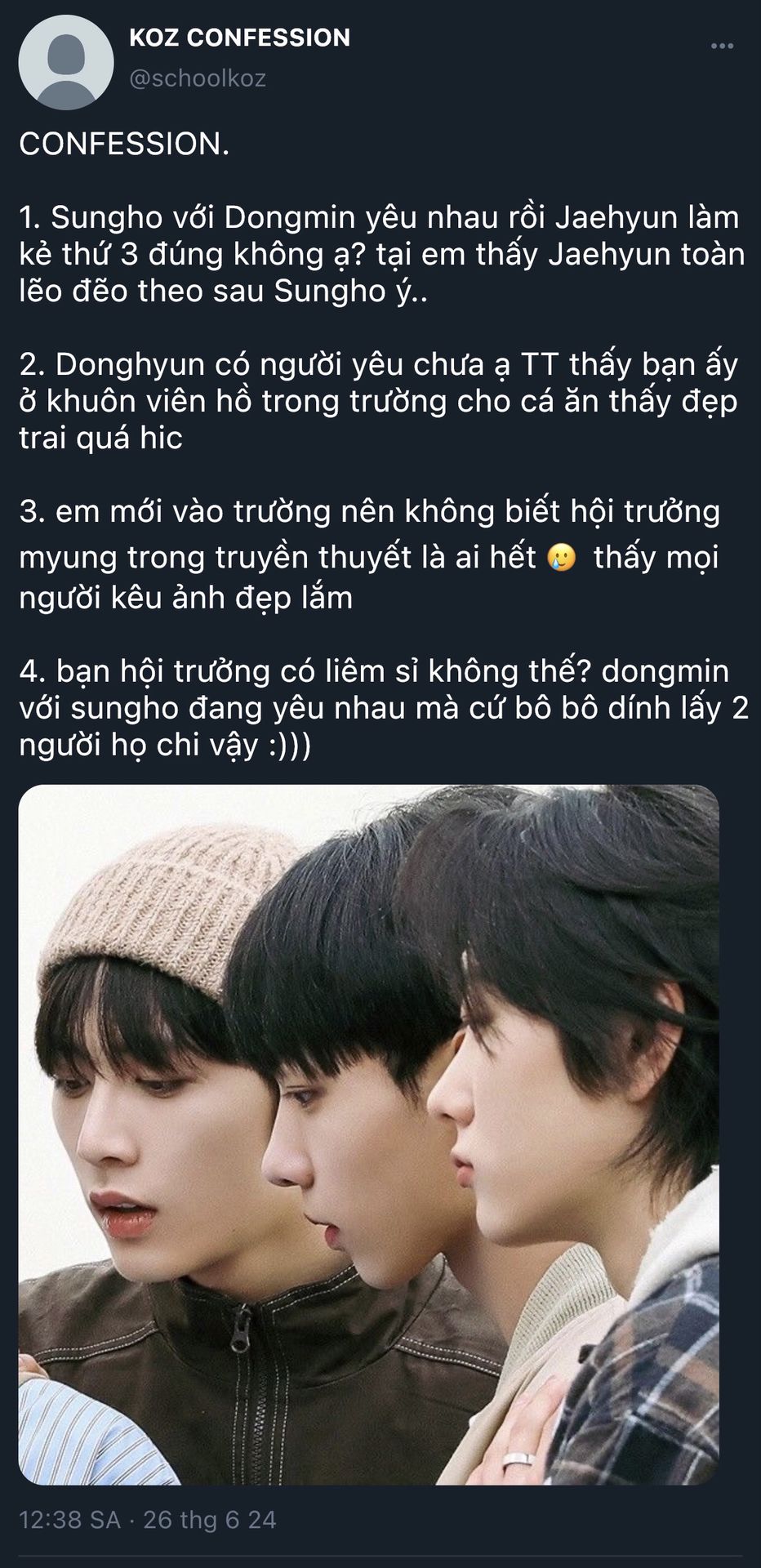
Task: Click the 12:38 SA timestamp
Action: tap(70, 1520)
